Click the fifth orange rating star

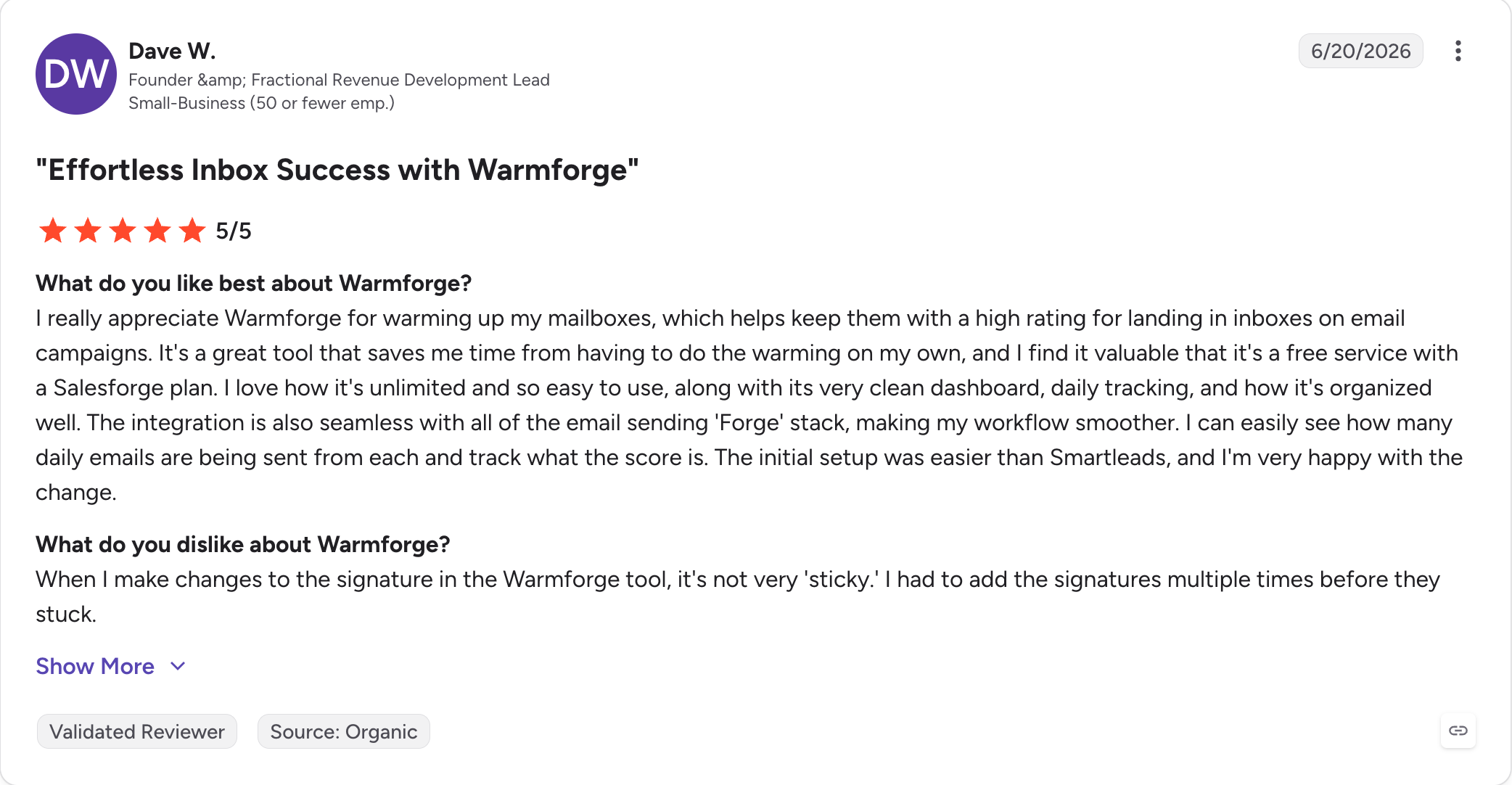coord(192,231)
